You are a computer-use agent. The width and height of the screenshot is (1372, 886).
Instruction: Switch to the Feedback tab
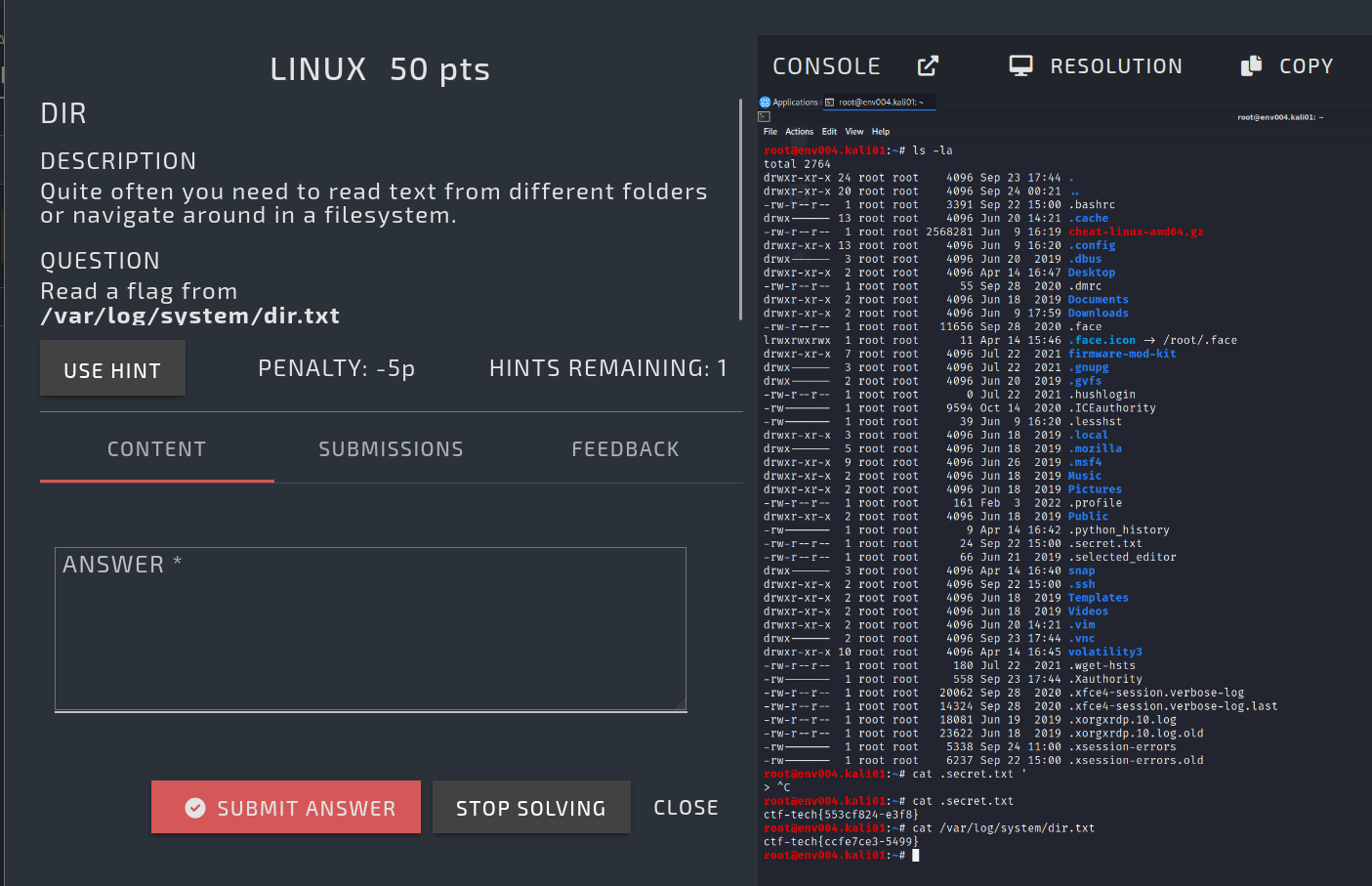[625, 449]
